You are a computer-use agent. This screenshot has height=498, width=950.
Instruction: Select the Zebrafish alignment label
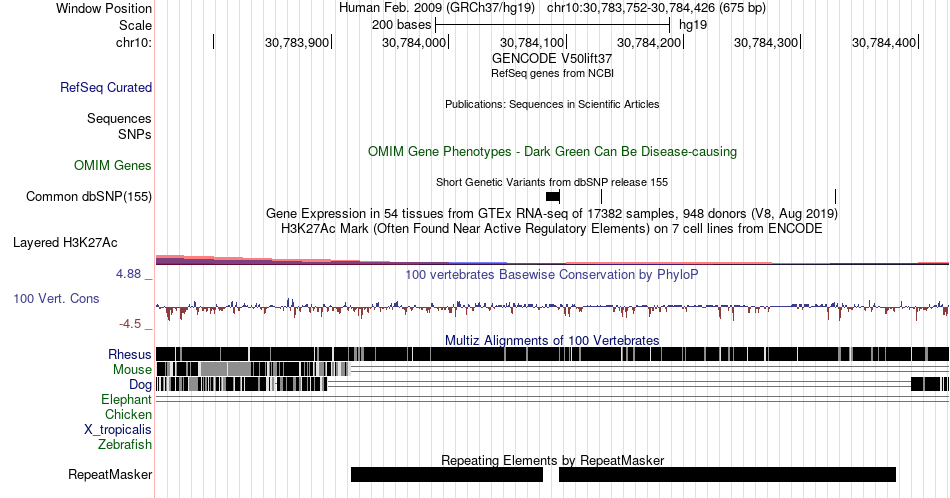point(125,444)
